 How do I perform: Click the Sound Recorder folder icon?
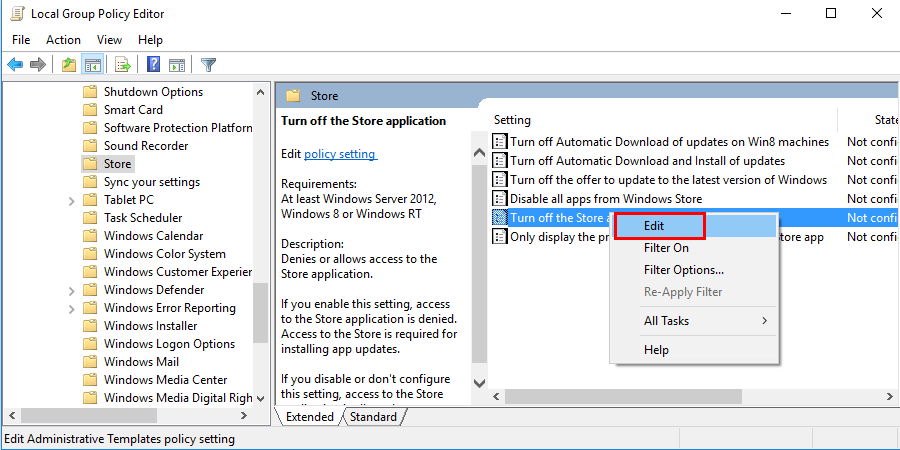click(x=90, y=146)
